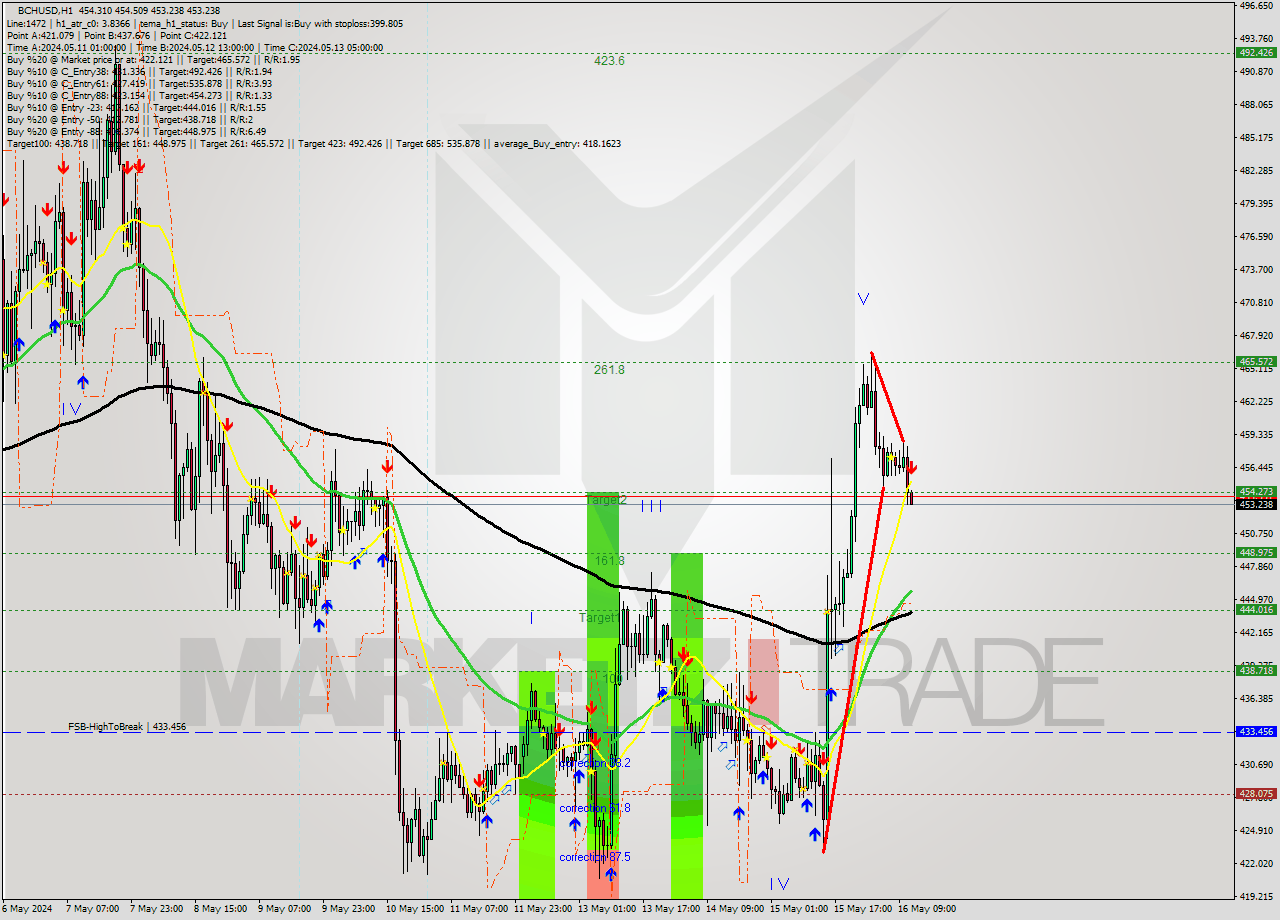Click the 419.235 price axis value

point(1255,897)
